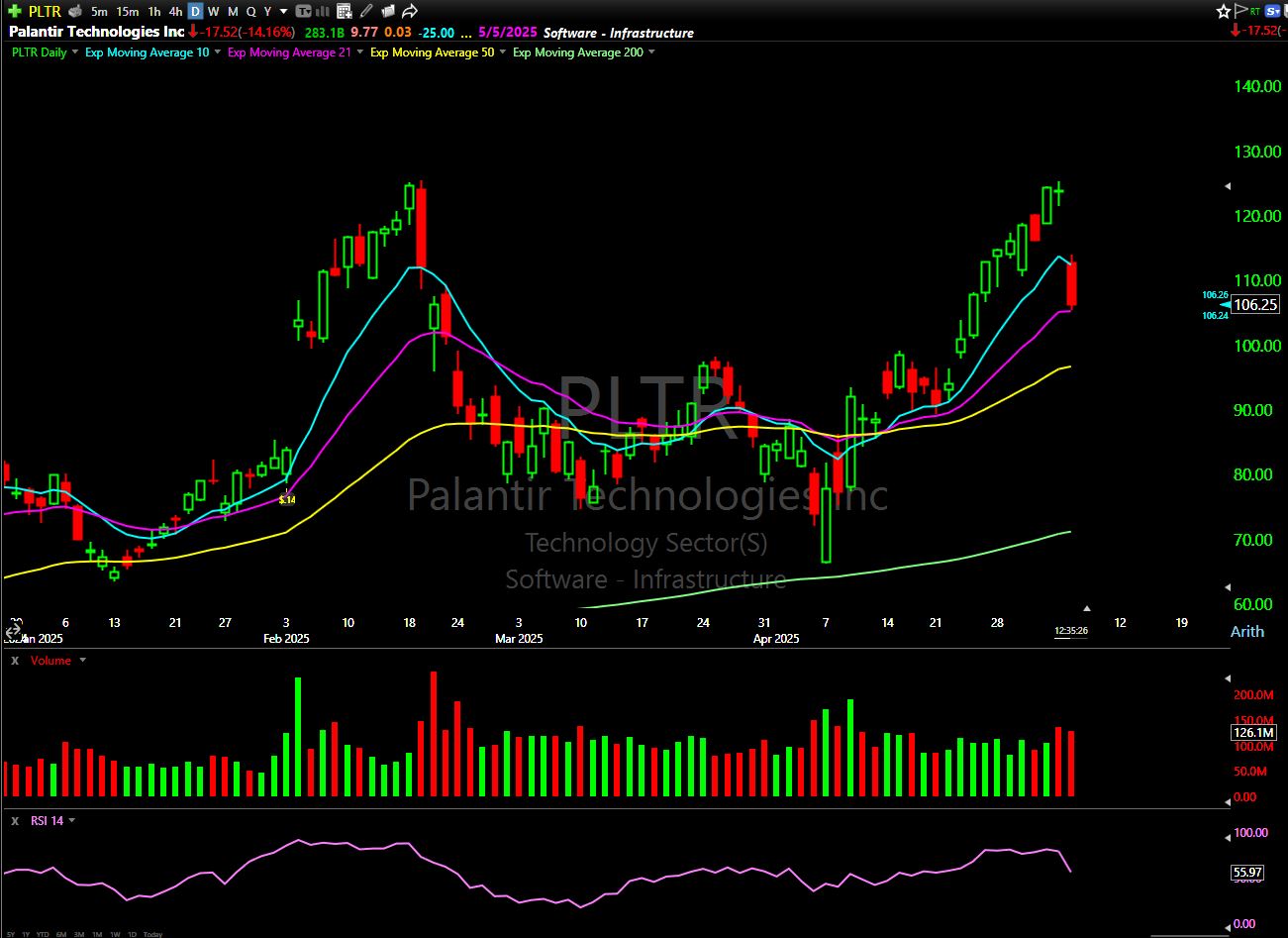Close the Volume indicator pane with X
1288x938 pixels.
[x=15, y=660]
